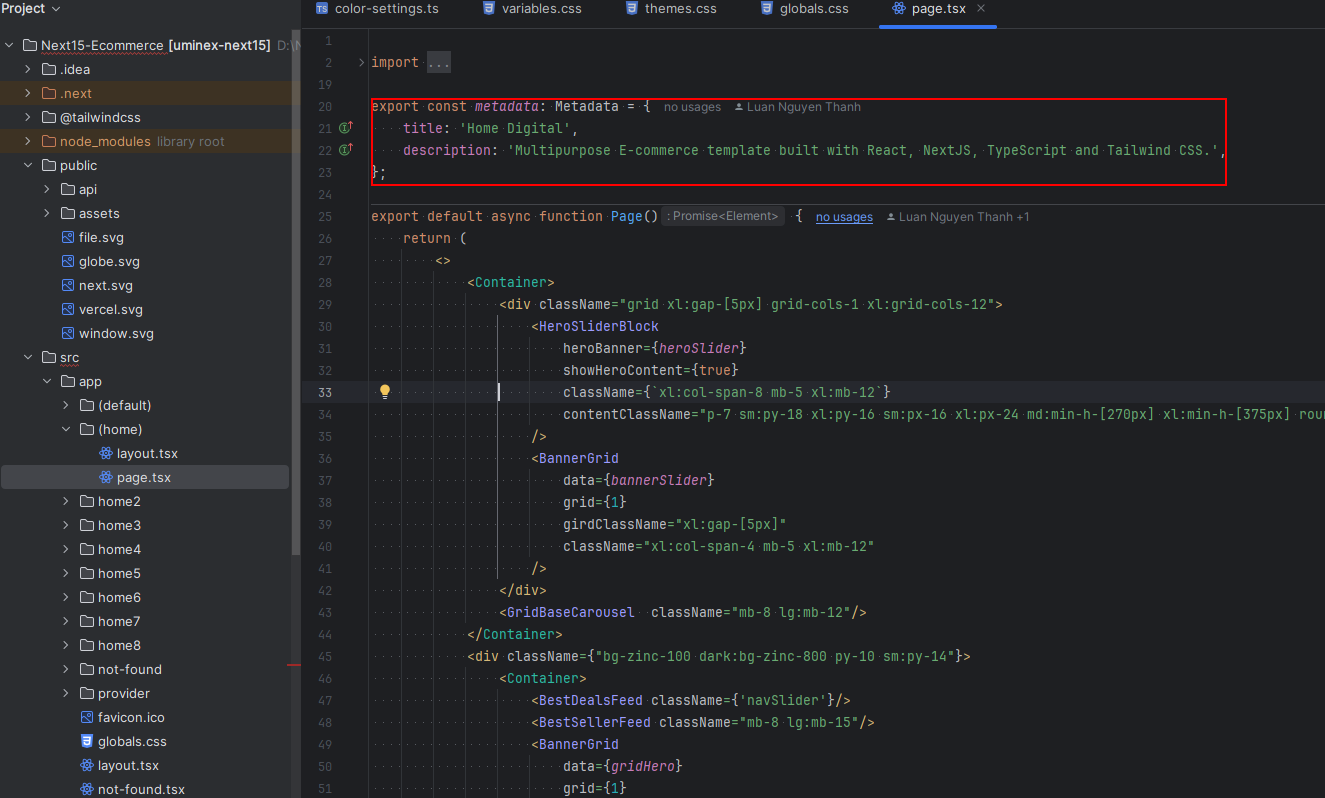The width and height of the screenshot is (1325, 798).
Task: Open not-found.tsx file in the project tree
Action: tap(140, 789)
